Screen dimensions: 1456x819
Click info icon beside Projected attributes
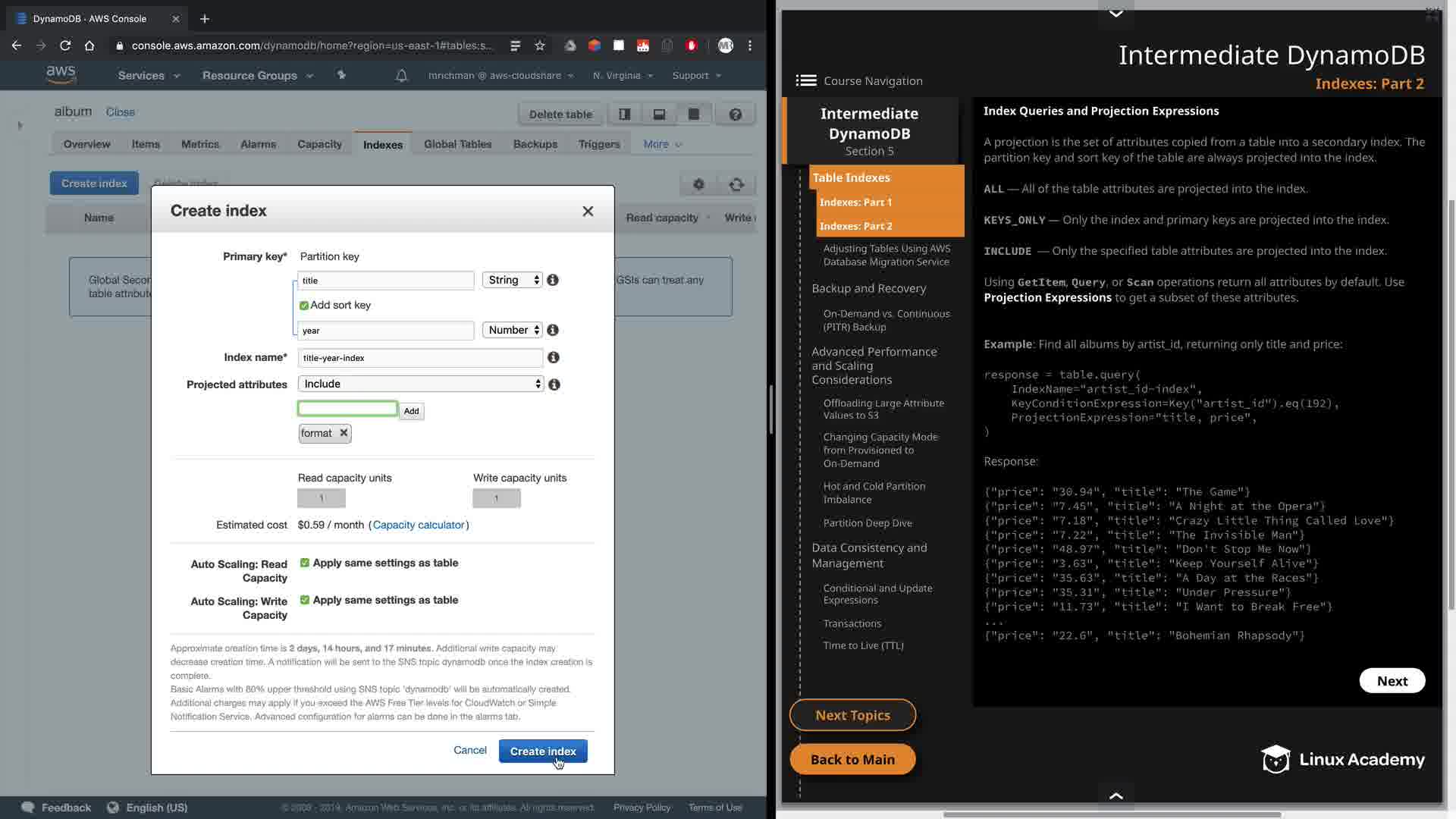click(x=554, y=384)
